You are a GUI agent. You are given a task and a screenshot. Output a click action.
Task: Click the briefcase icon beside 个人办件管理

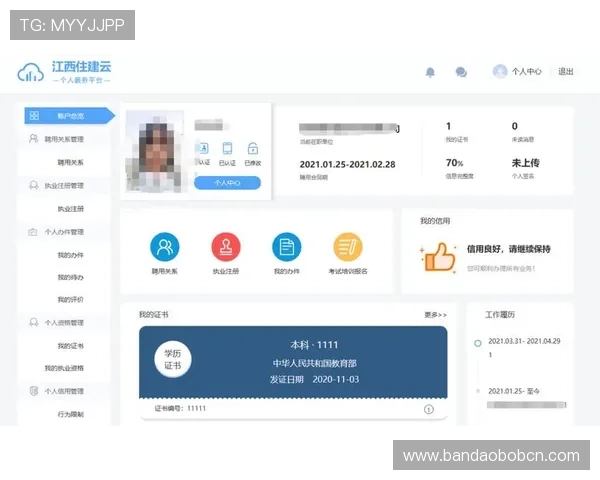pyautogui.click(x=33, y=232)
